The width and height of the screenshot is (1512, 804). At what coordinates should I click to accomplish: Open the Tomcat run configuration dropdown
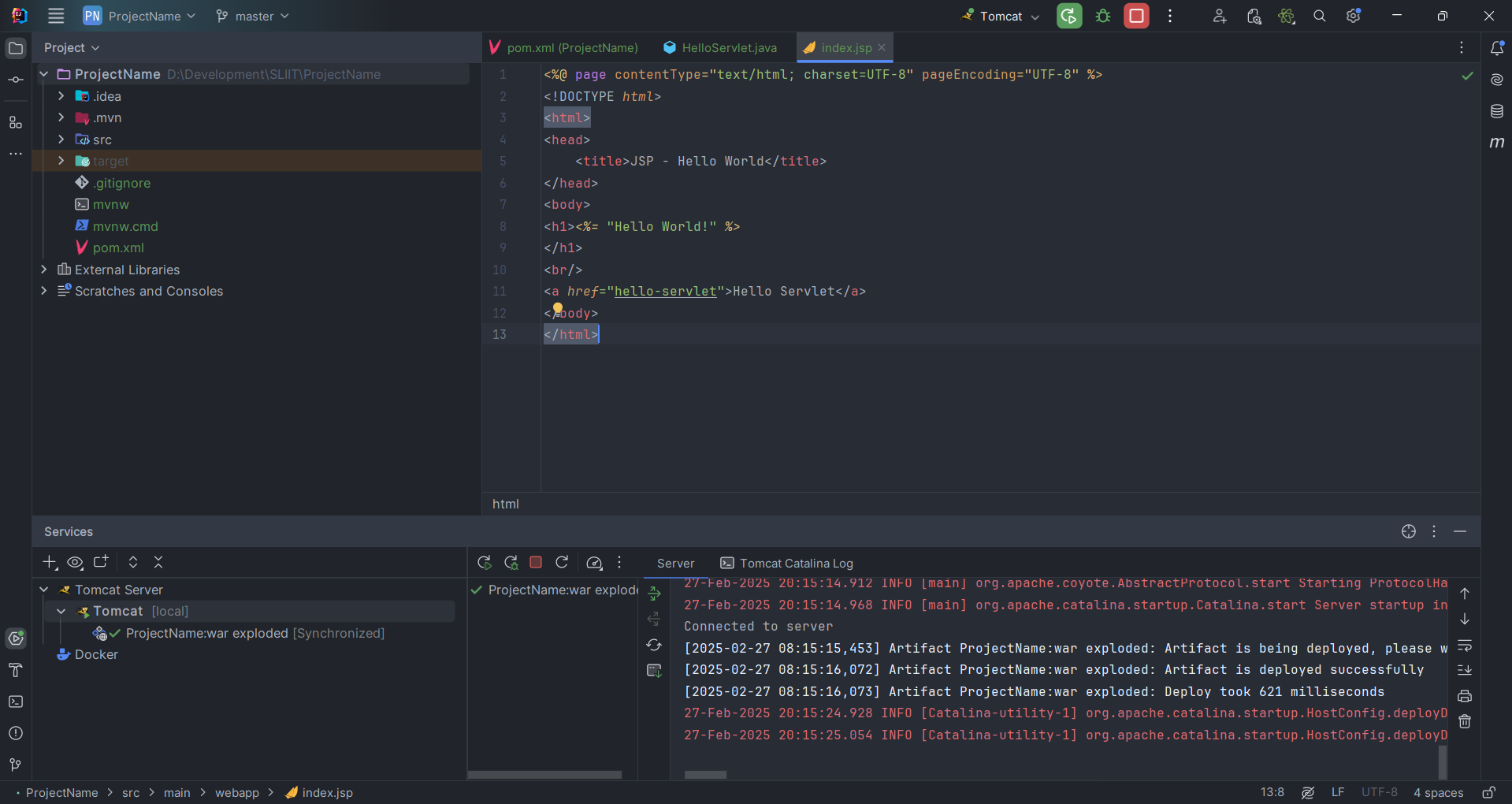(1001, 16)
